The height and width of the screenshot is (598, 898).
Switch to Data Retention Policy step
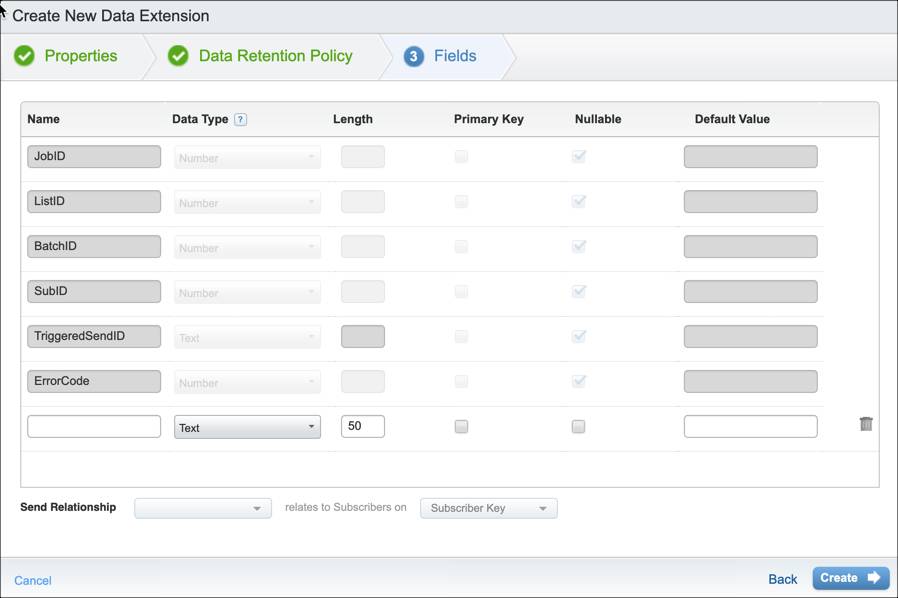pos(275,56)
